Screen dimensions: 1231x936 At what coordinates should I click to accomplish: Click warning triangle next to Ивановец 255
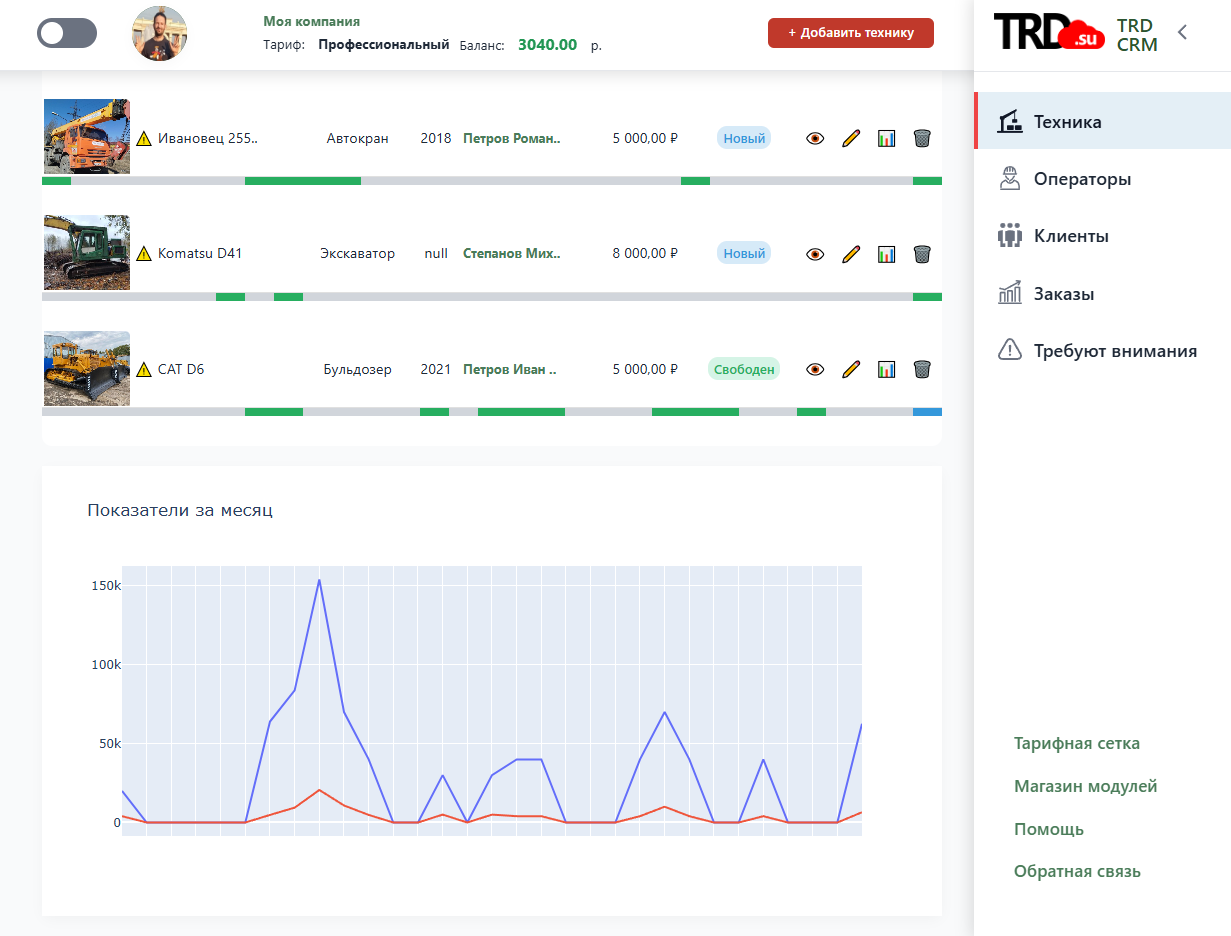tap(144, 139)
